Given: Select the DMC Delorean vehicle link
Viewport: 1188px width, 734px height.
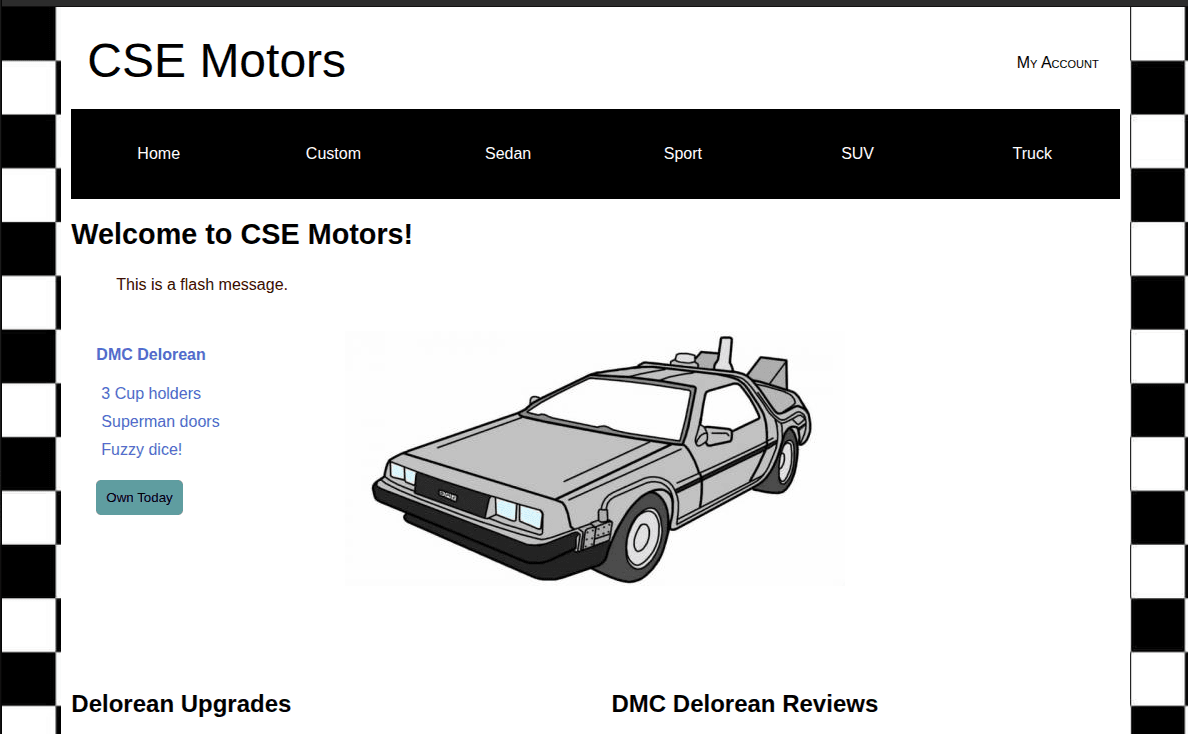Looking at the screenshot, I should [151, 354].
